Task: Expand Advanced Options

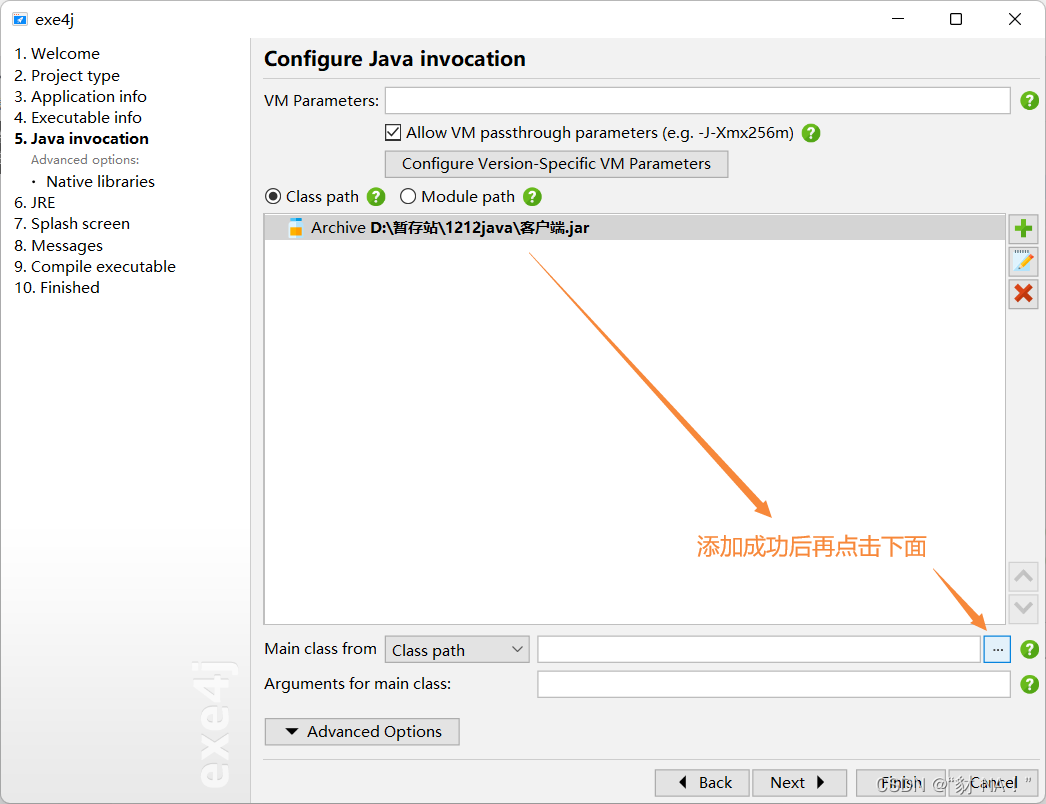Action: 361,731
